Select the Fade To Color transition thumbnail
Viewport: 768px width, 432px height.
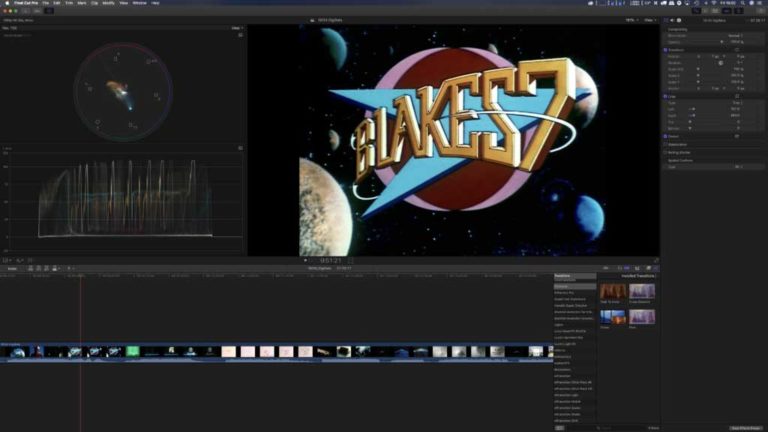pyautogui.click(x=613, y=291)
